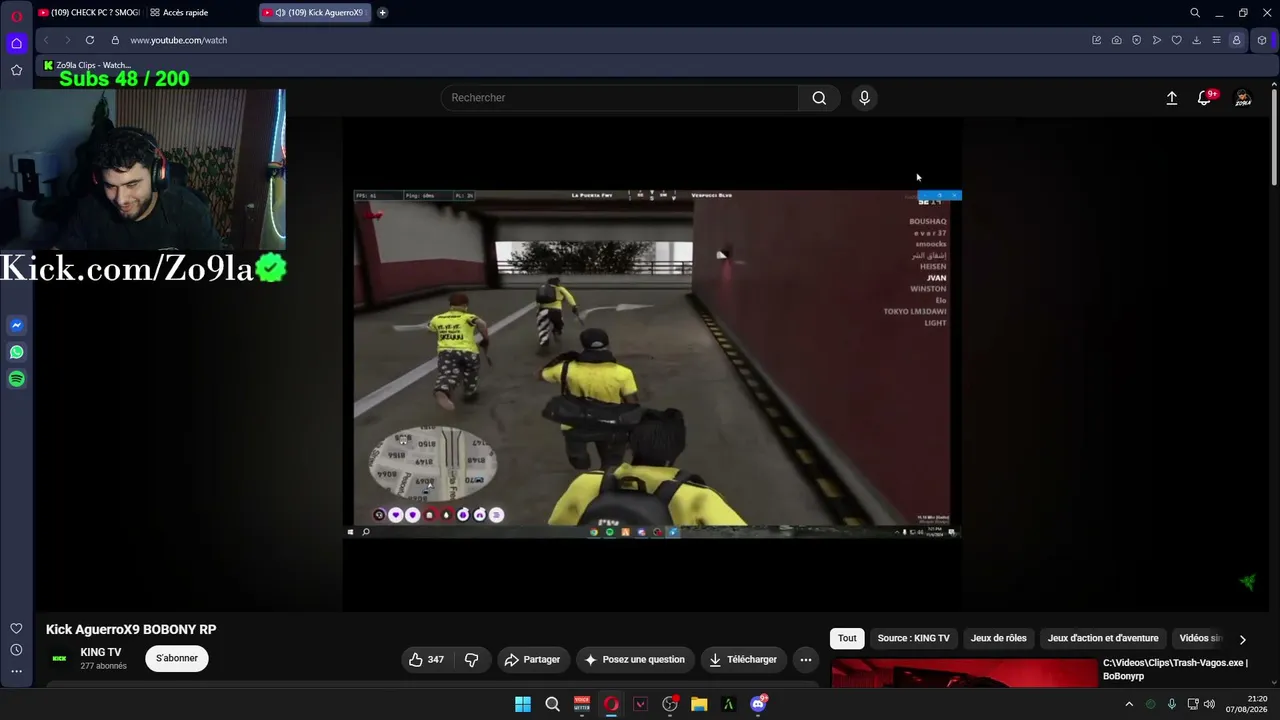Click the video player to pause

(652, 364)
